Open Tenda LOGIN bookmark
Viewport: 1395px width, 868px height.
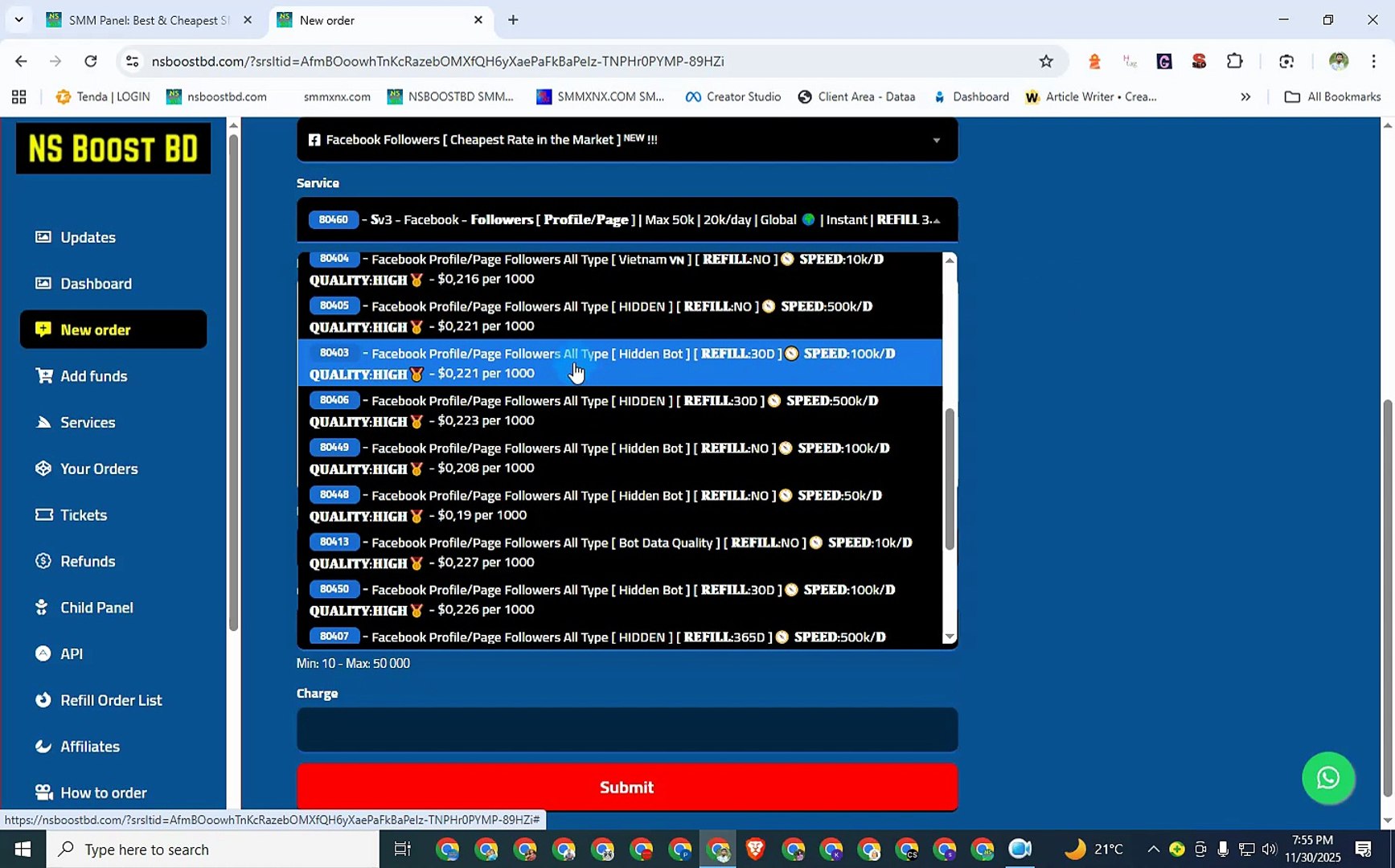point(103,96)
